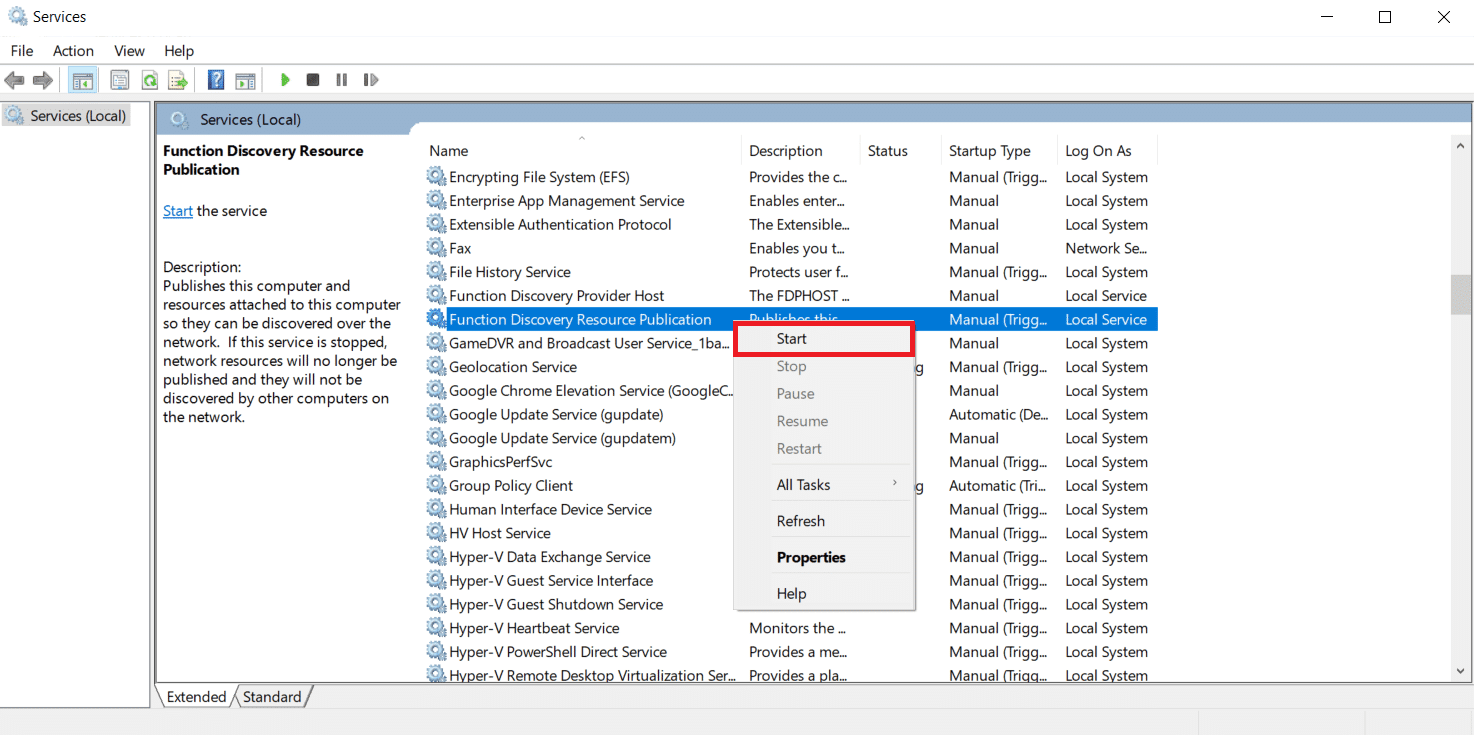Select Services (Local) in the console tree
The image size is (1474, 735).
tap(77, 116)
